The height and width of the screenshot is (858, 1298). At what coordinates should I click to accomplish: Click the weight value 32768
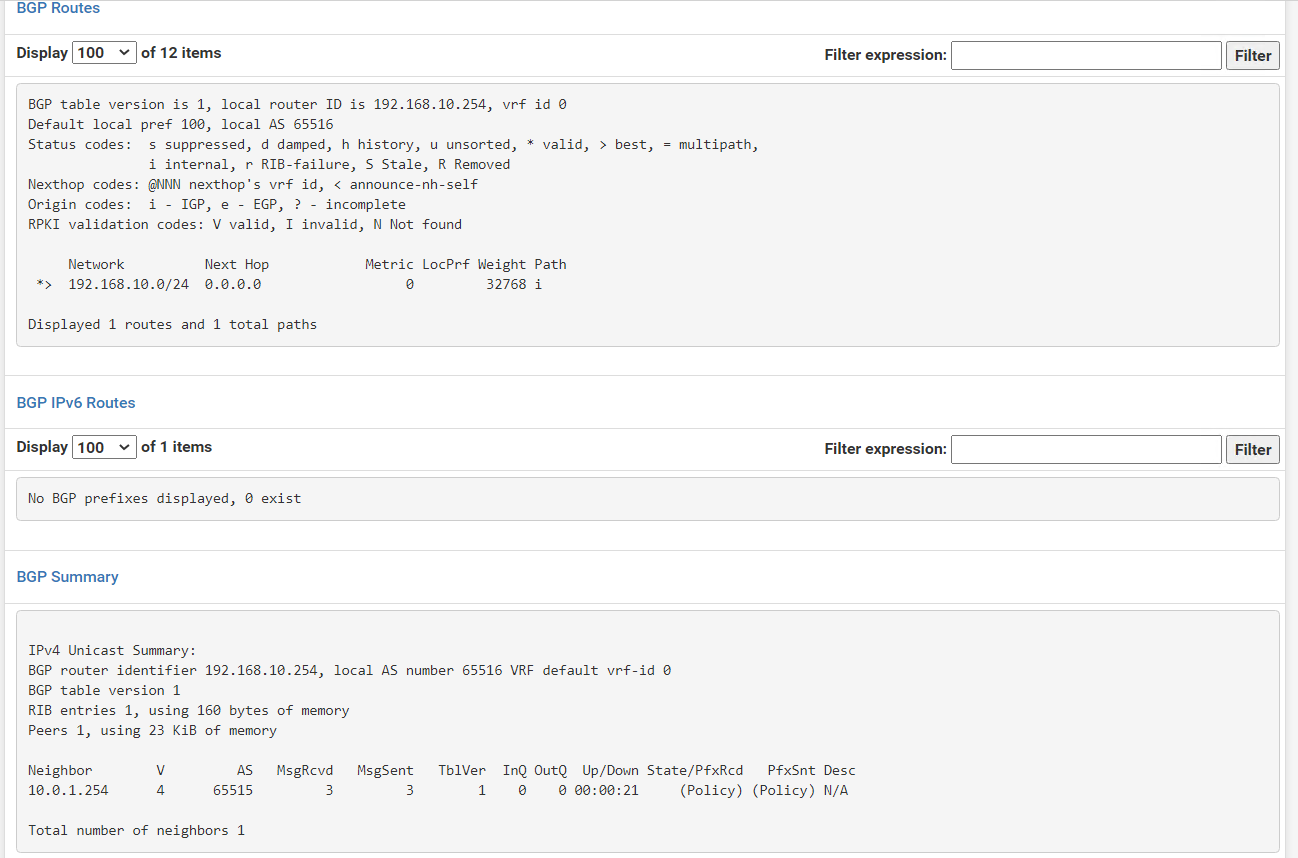(506, 285)
